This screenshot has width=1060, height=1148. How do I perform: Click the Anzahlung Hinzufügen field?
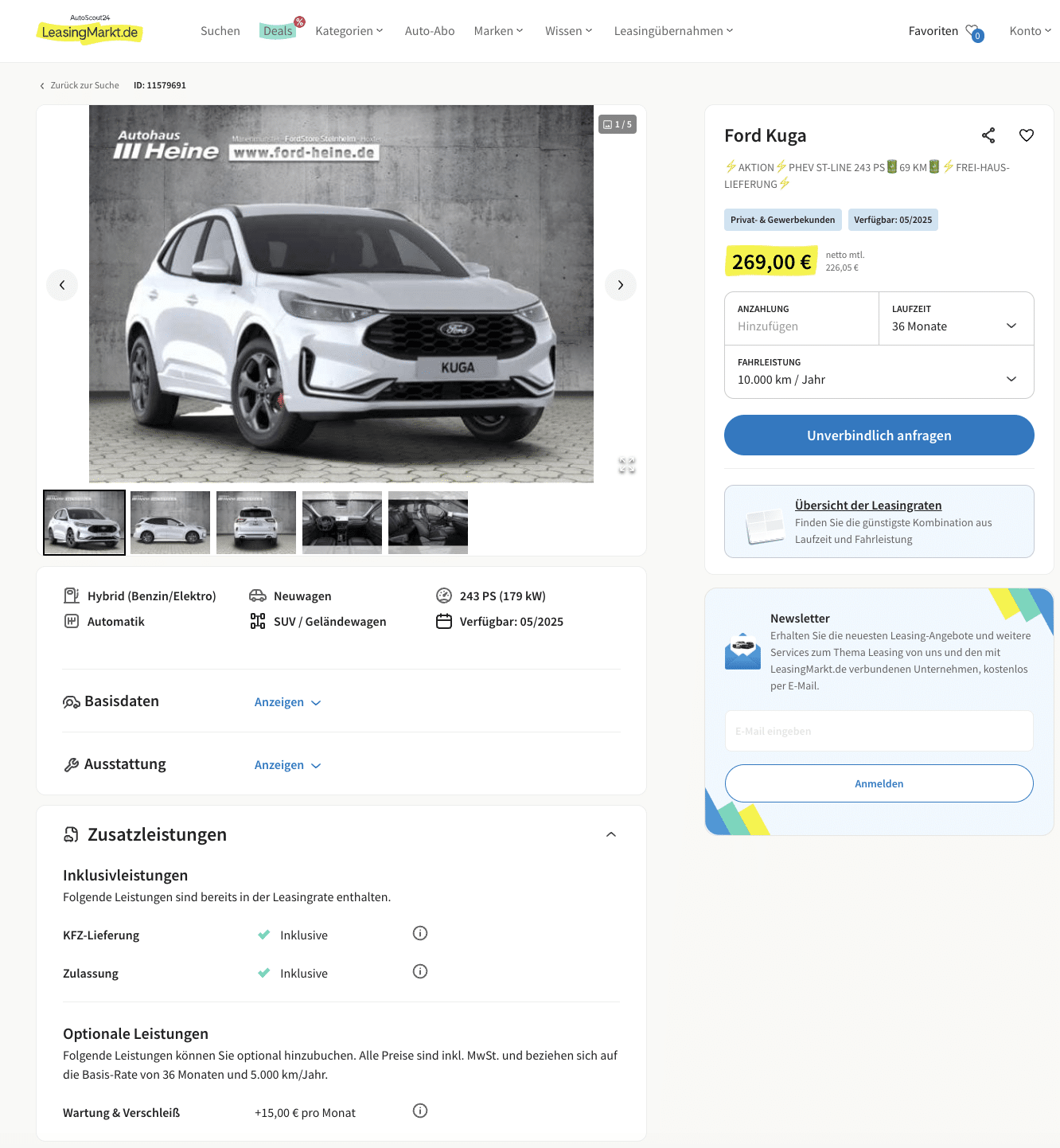pos(802,318)
